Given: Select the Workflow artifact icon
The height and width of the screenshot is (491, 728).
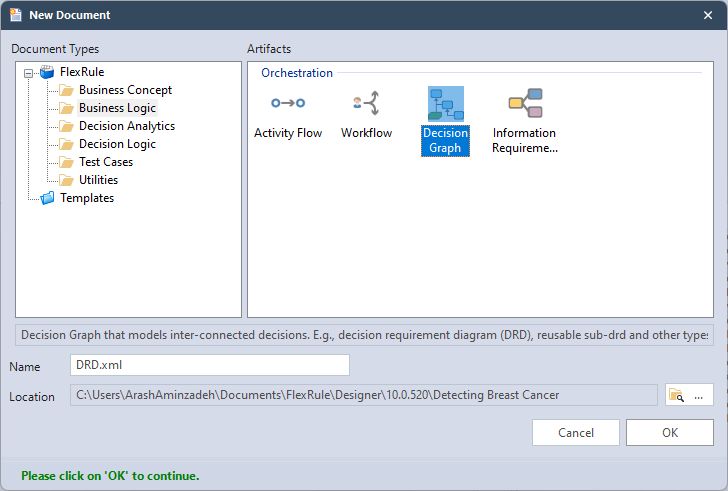Looking at the screenshot, I should pos(366,103).
